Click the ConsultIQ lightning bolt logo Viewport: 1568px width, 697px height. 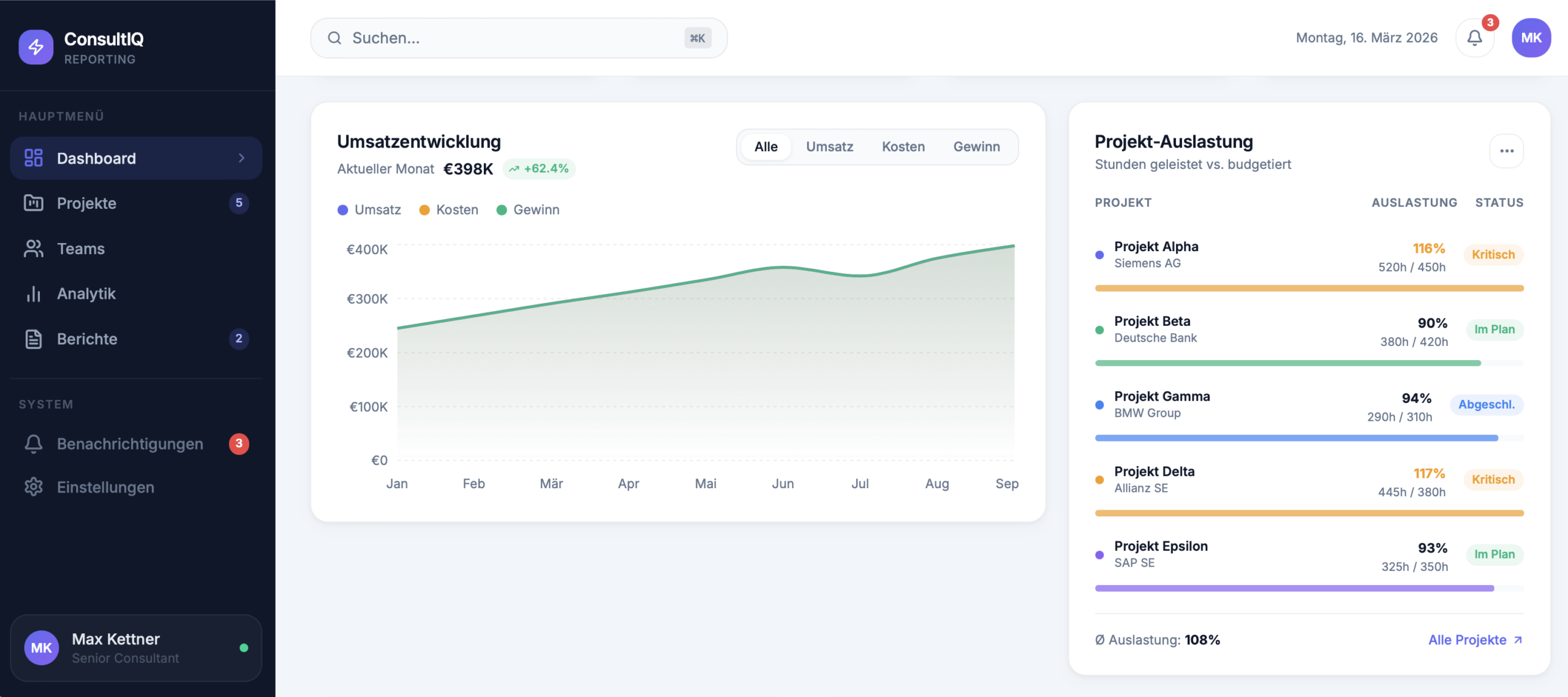[36, 47]
